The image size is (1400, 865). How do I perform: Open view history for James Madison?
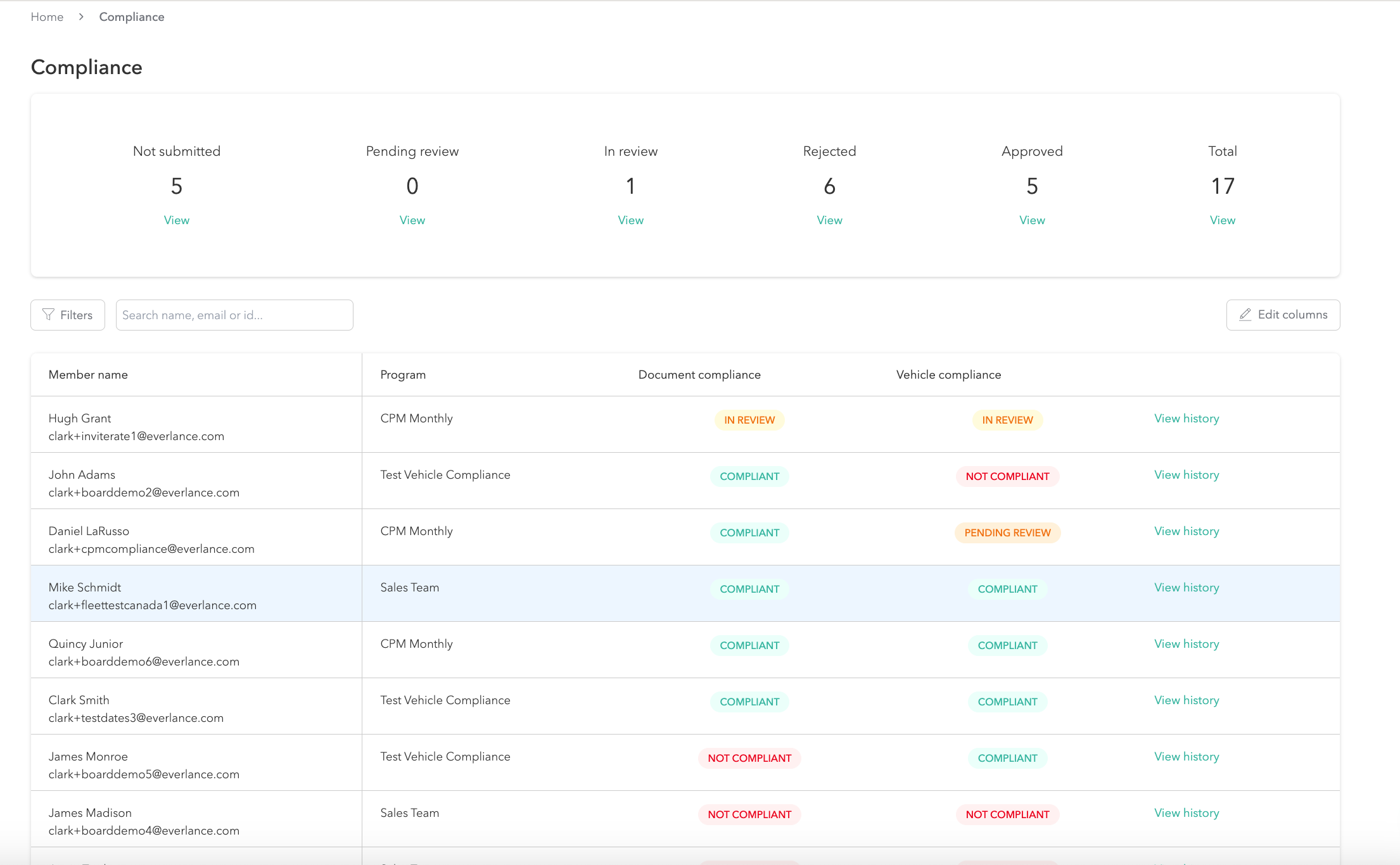1186,813
